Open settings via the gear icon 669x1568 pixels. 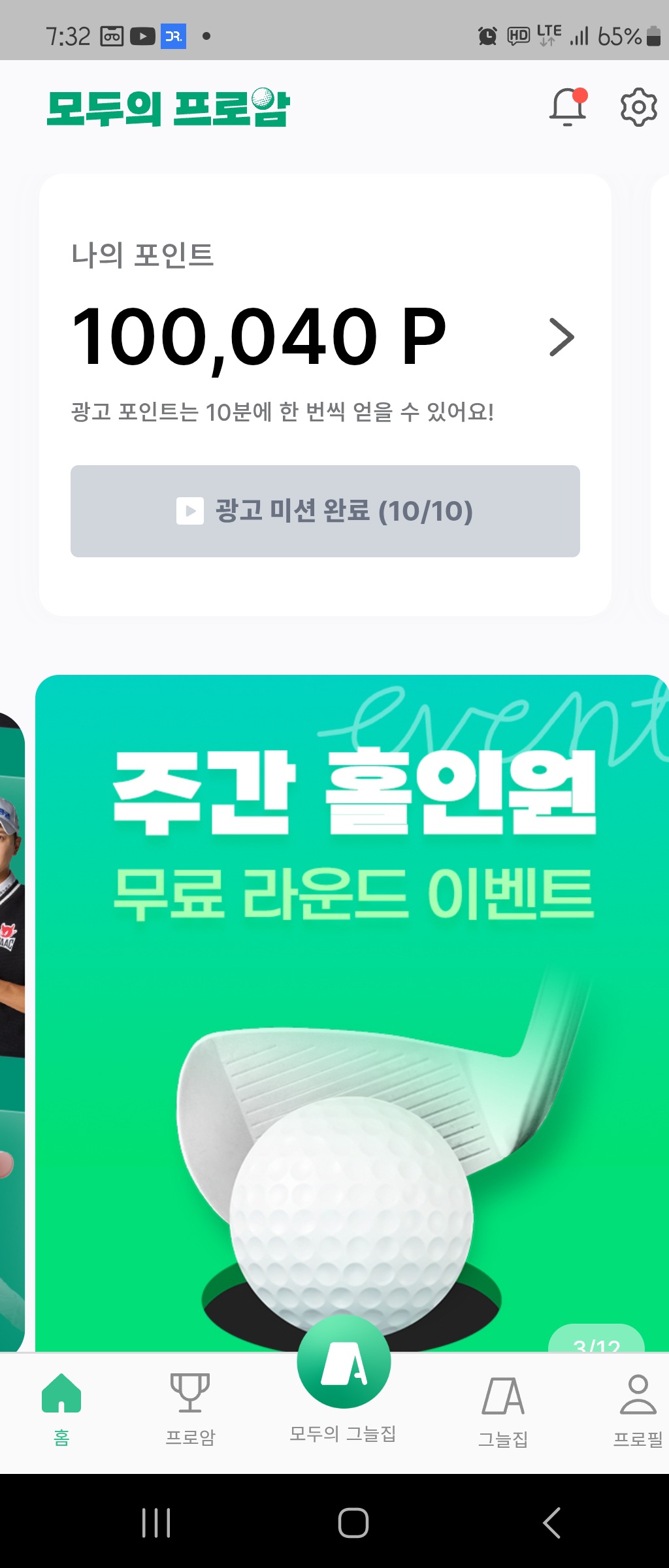(x=638, y=106)
